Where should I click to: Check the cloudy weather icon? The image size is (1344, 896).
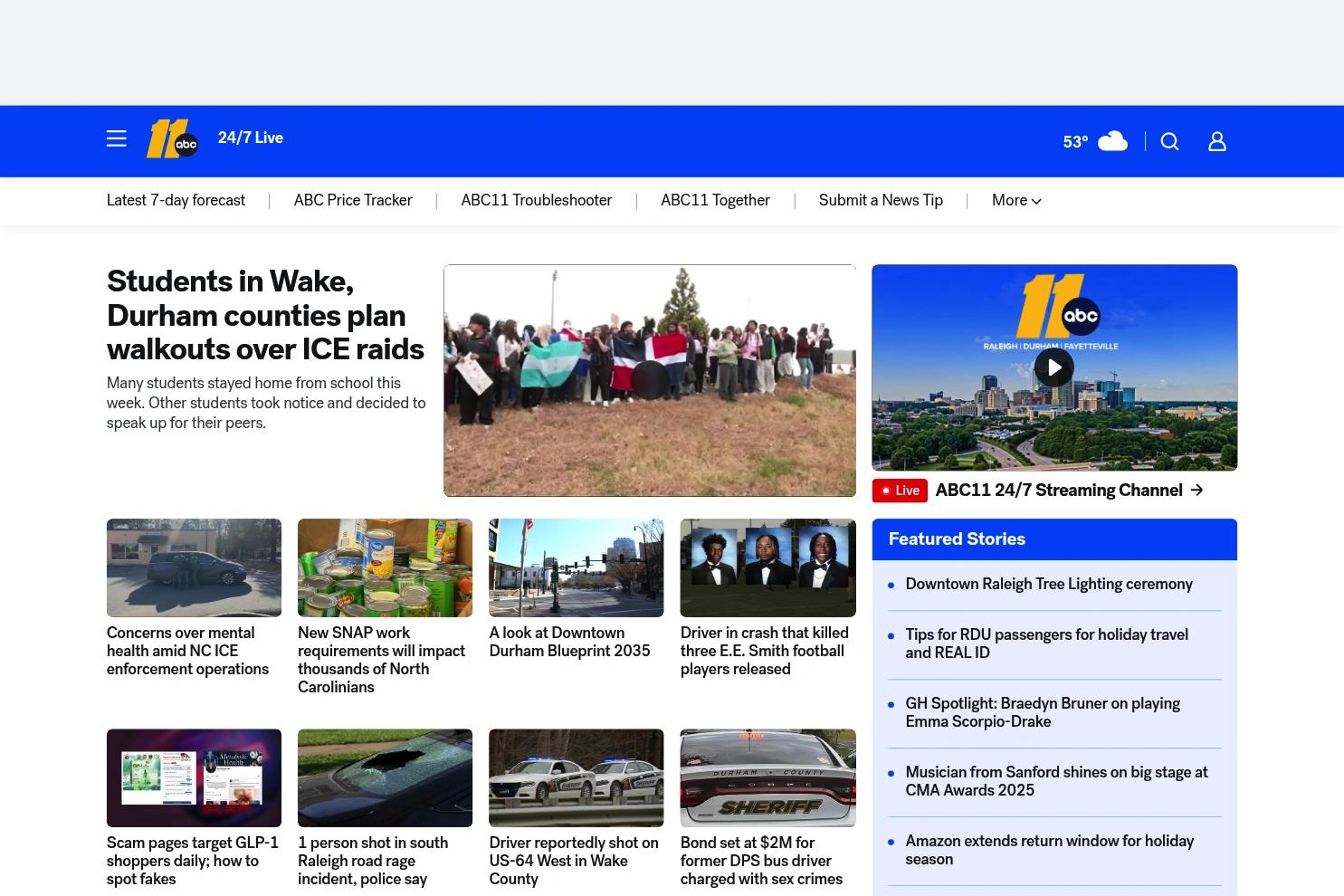click(x=1112, y=141)
